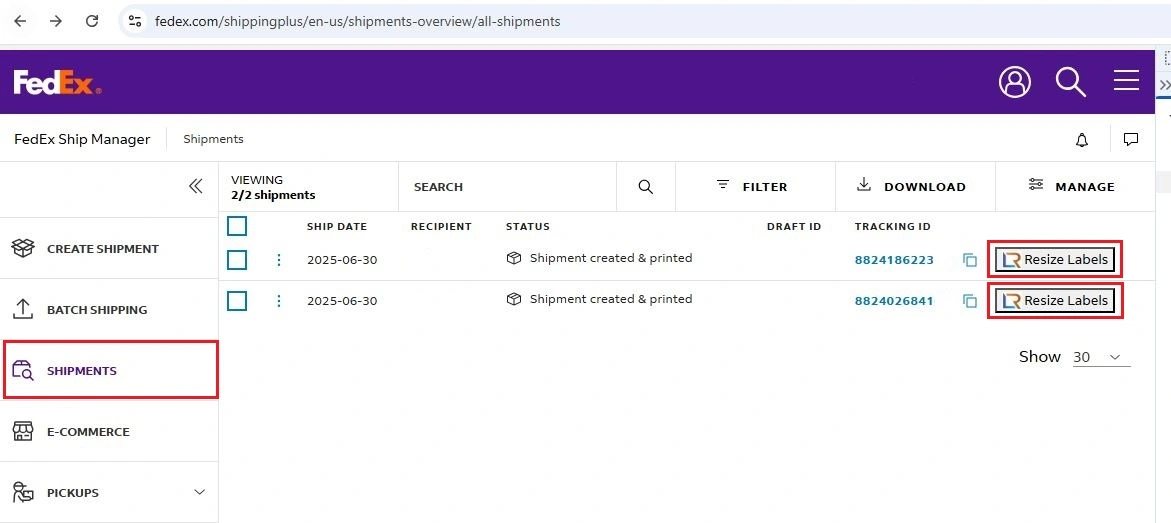Collapse the left sidebar with double chevron
This screenshot has height=523, width=1171.
(195, 186)
